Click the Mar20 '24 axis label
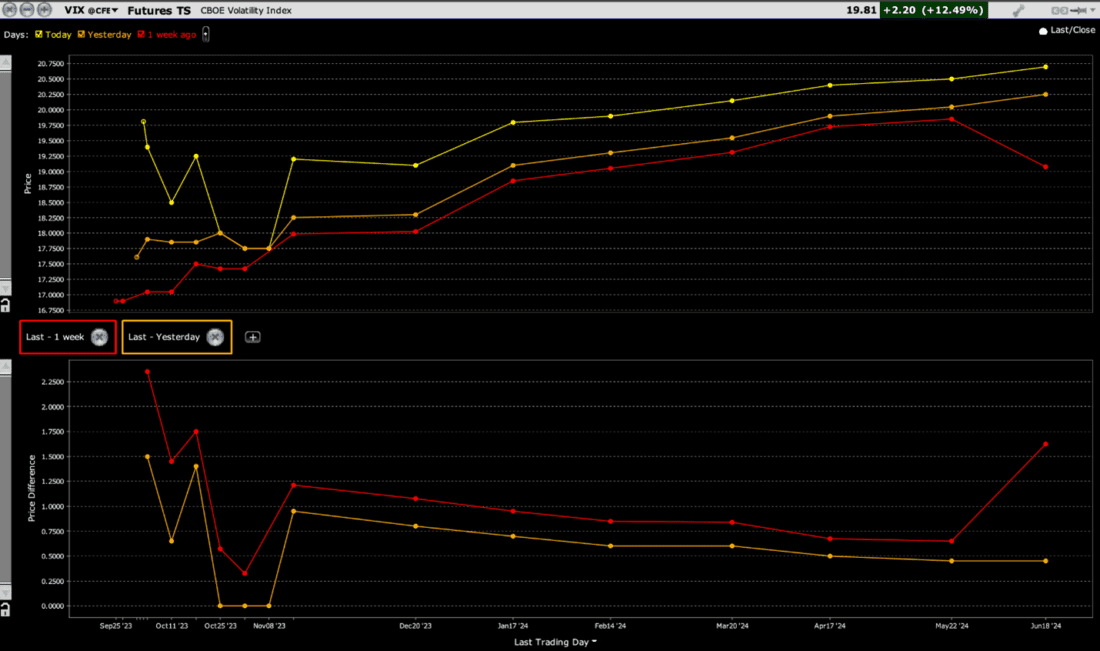The image size is (1100, 651). coord(732,626)
